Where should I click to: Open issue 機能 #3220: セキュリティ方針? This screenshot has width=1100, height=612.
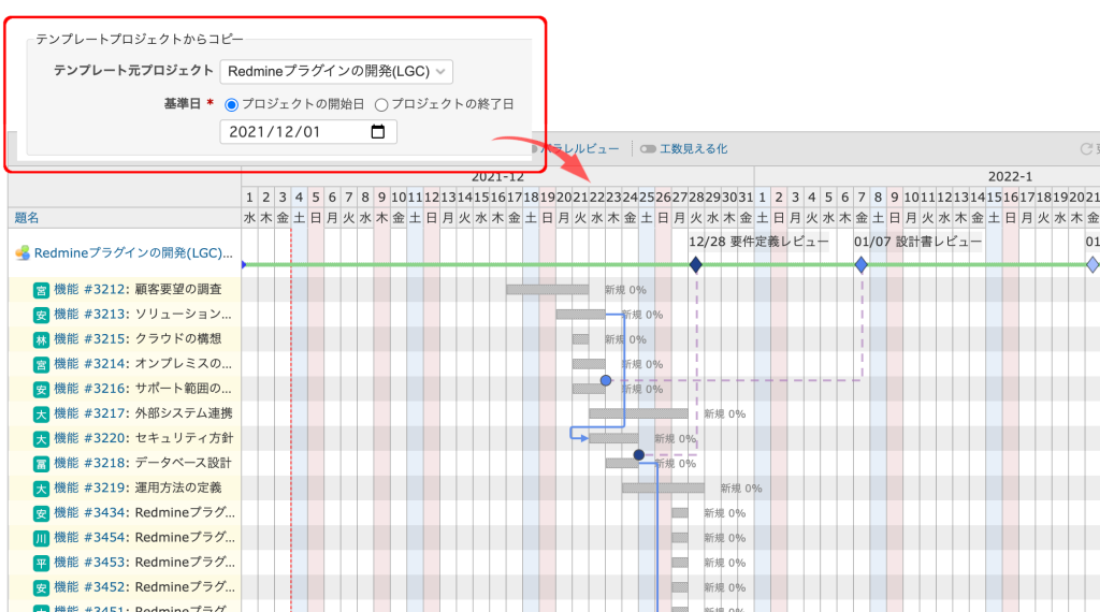pos(144,438)
